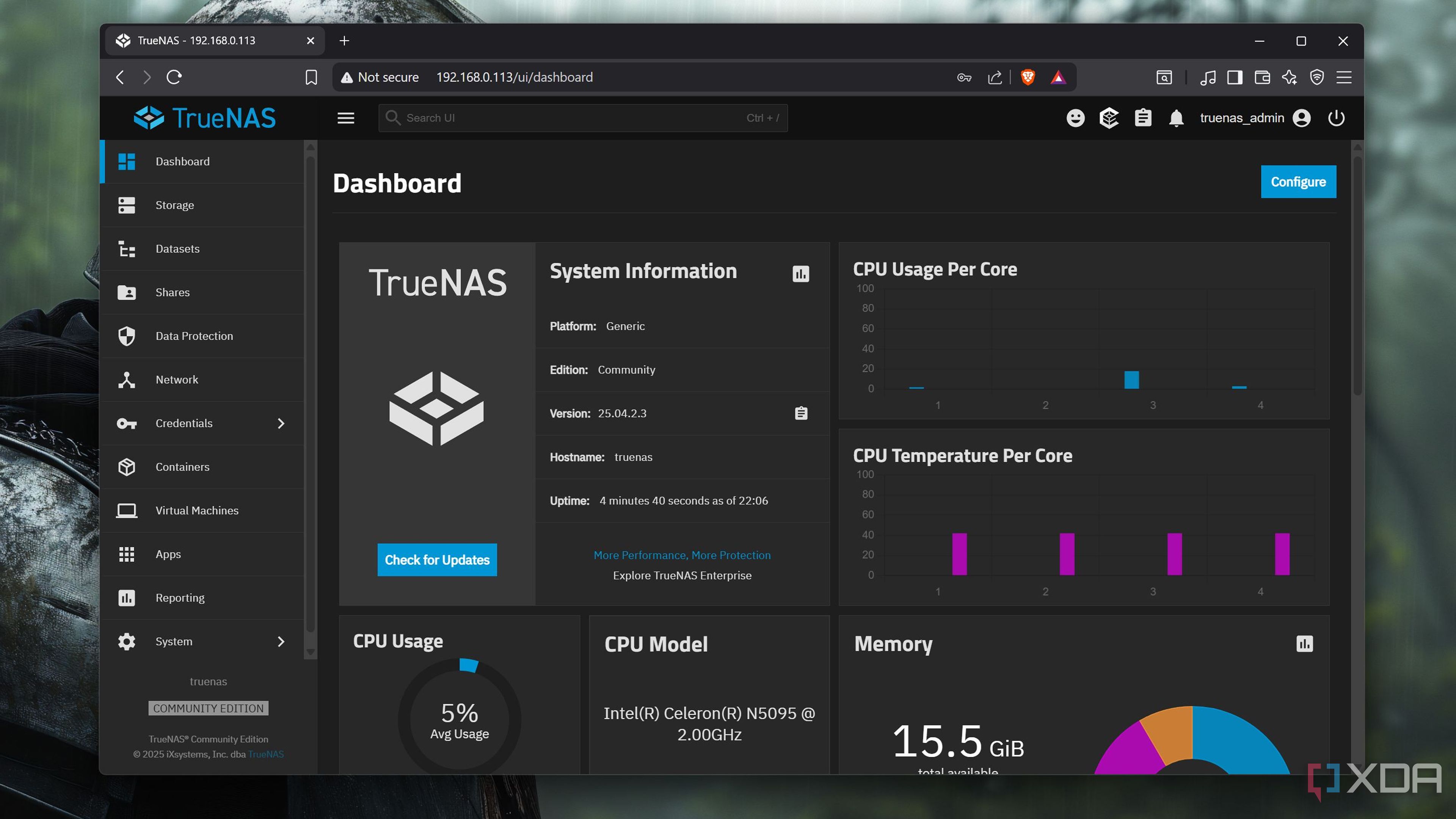Screen dimensions: 1456x819
Task: Click the power icon in the top bar
Action: 1336,118
